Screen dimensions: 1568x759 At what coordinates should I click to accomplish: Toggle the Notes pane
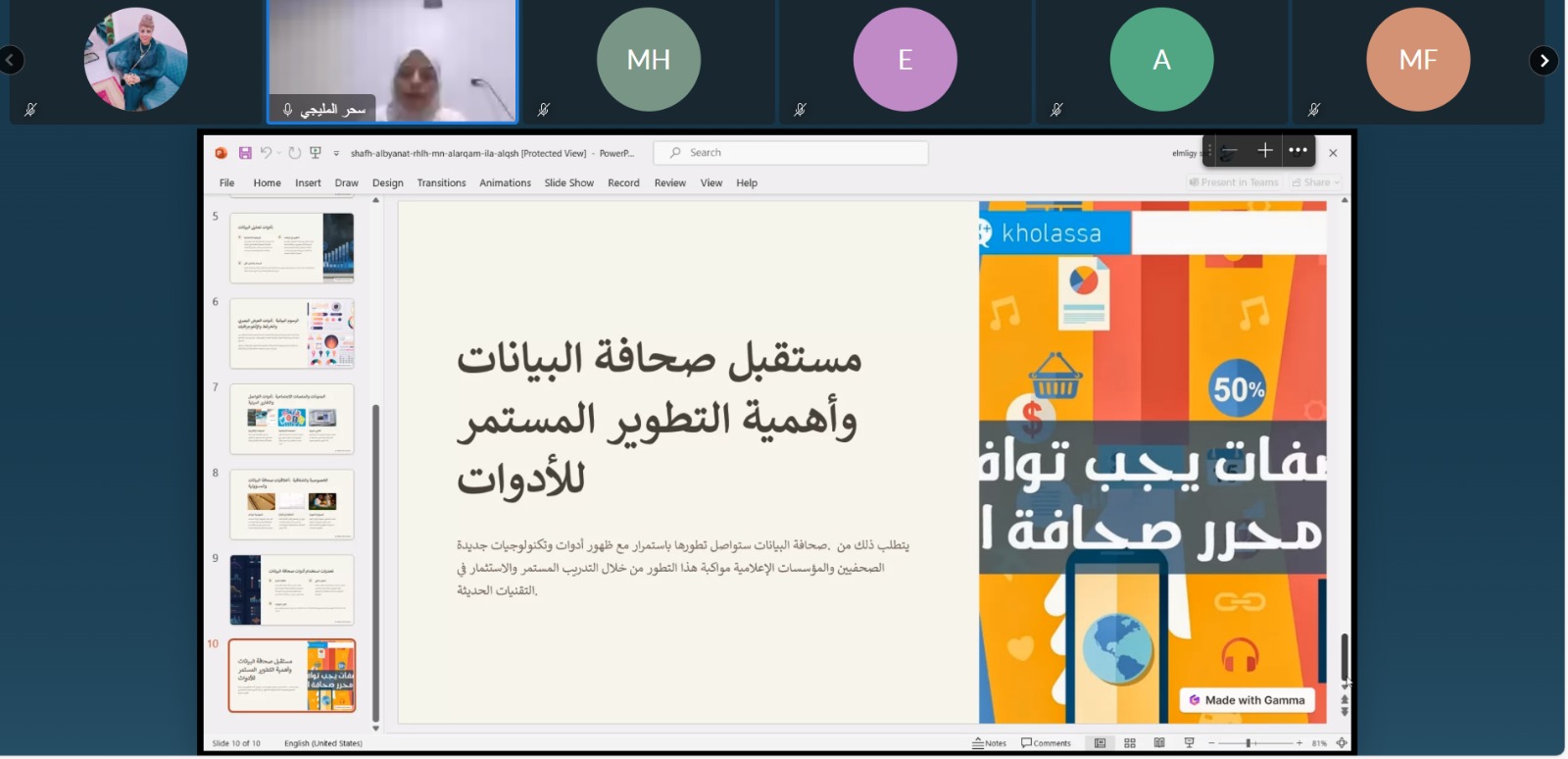990,743
